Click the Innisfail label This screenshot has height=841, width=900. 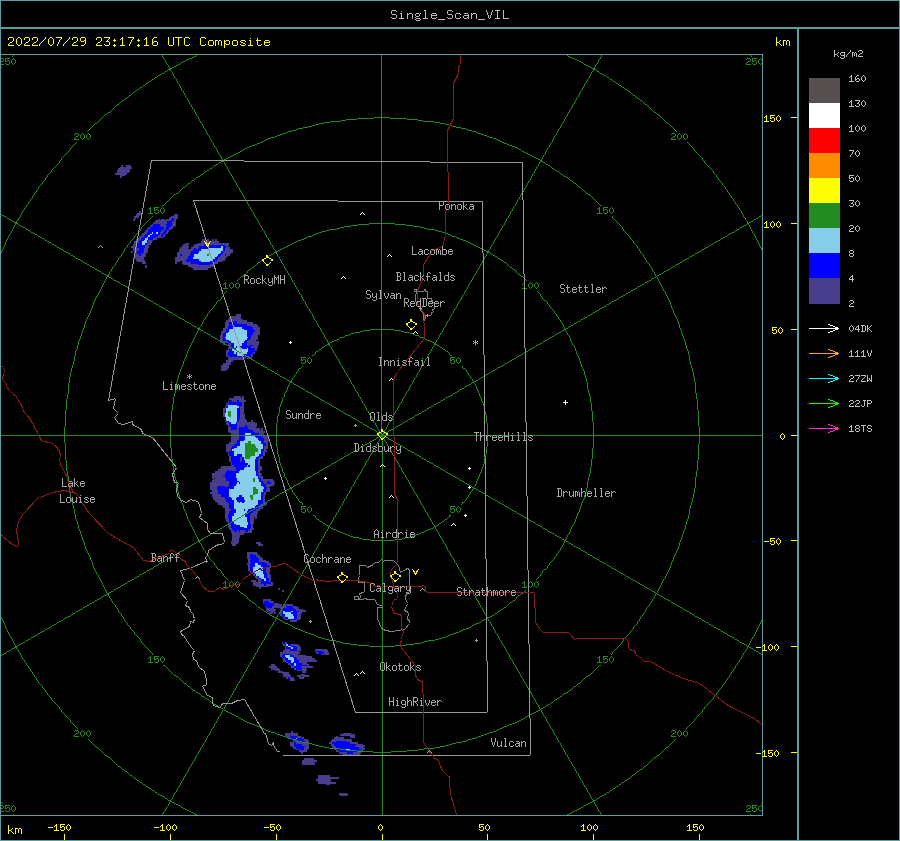point(404,362)
